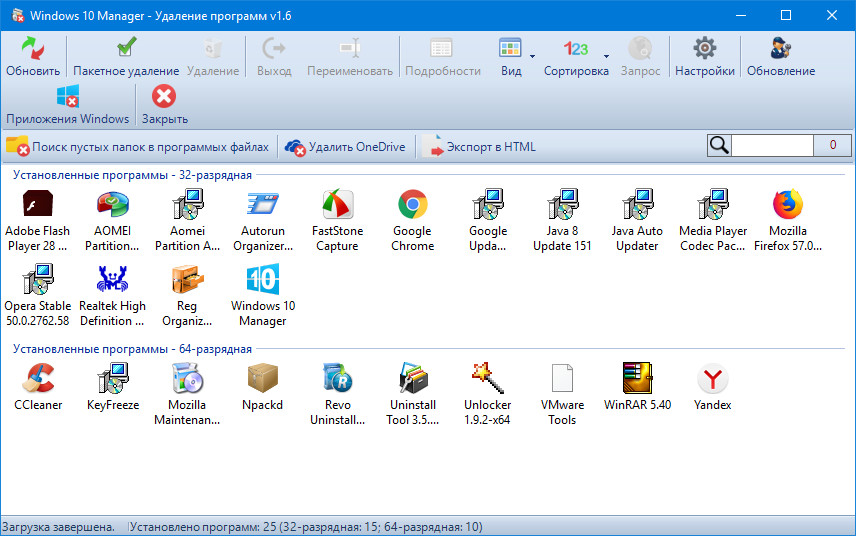Viewport: 856px width, 536px height.
Task: Select Opera Stable 50.0.2762.58
Action: click(x=38, y=295)
